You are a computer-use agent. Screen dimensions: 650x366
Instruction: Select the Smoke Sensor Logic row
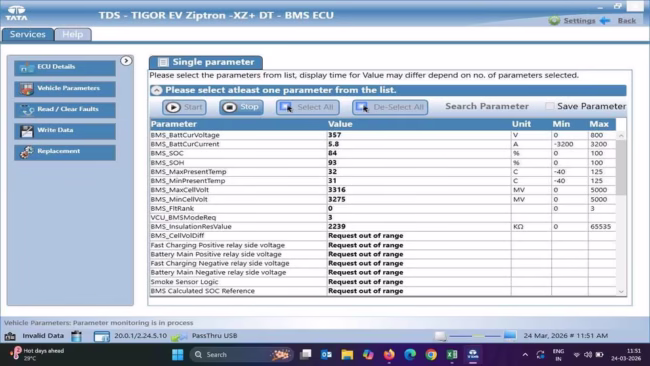pos(383,282)
